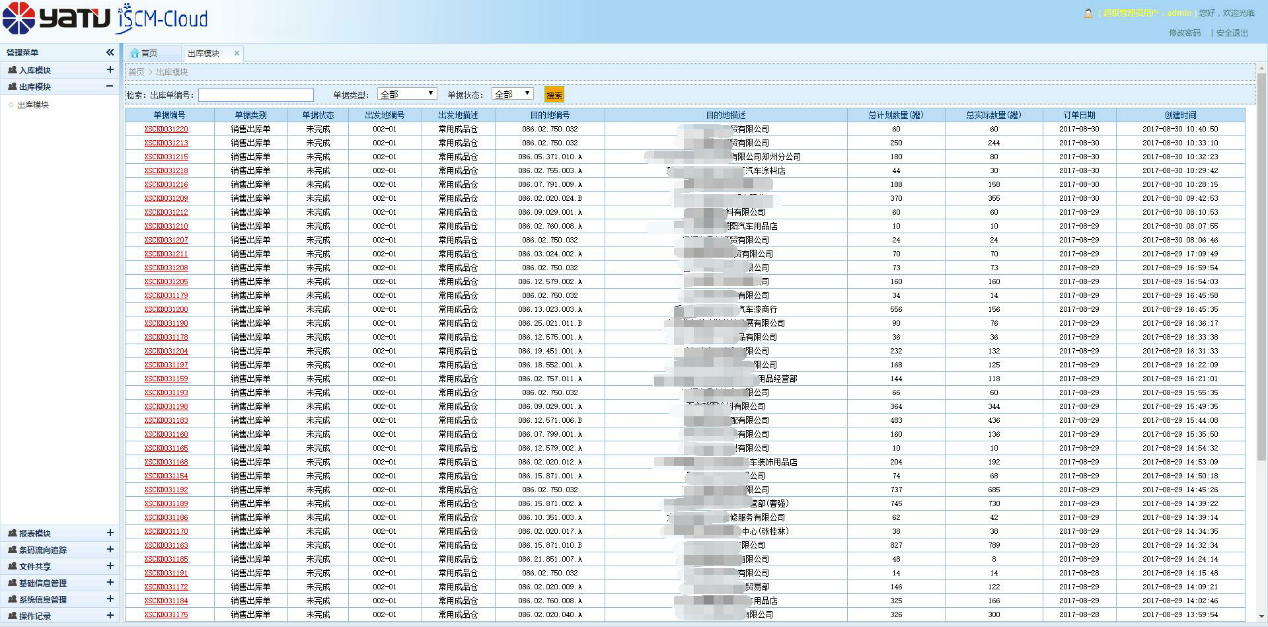Select 出库模块 item in sidebar tree

click(32, 104)
